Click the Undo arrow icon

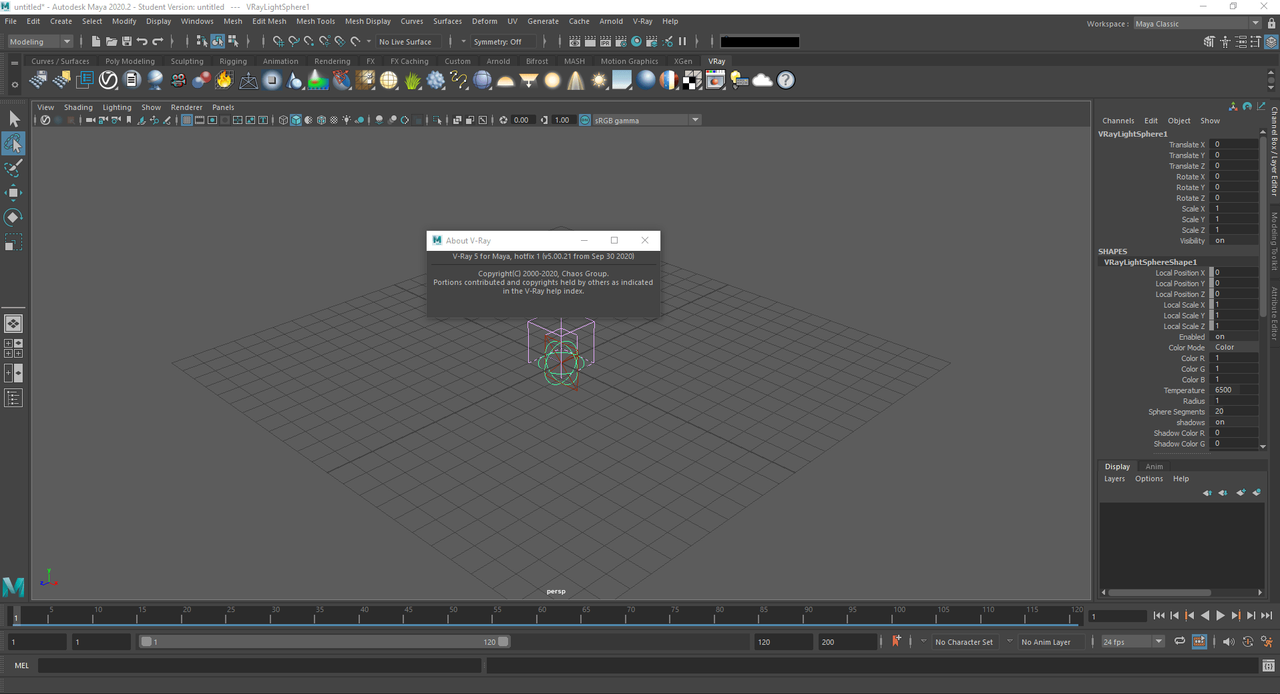click(x=142, y=41)
